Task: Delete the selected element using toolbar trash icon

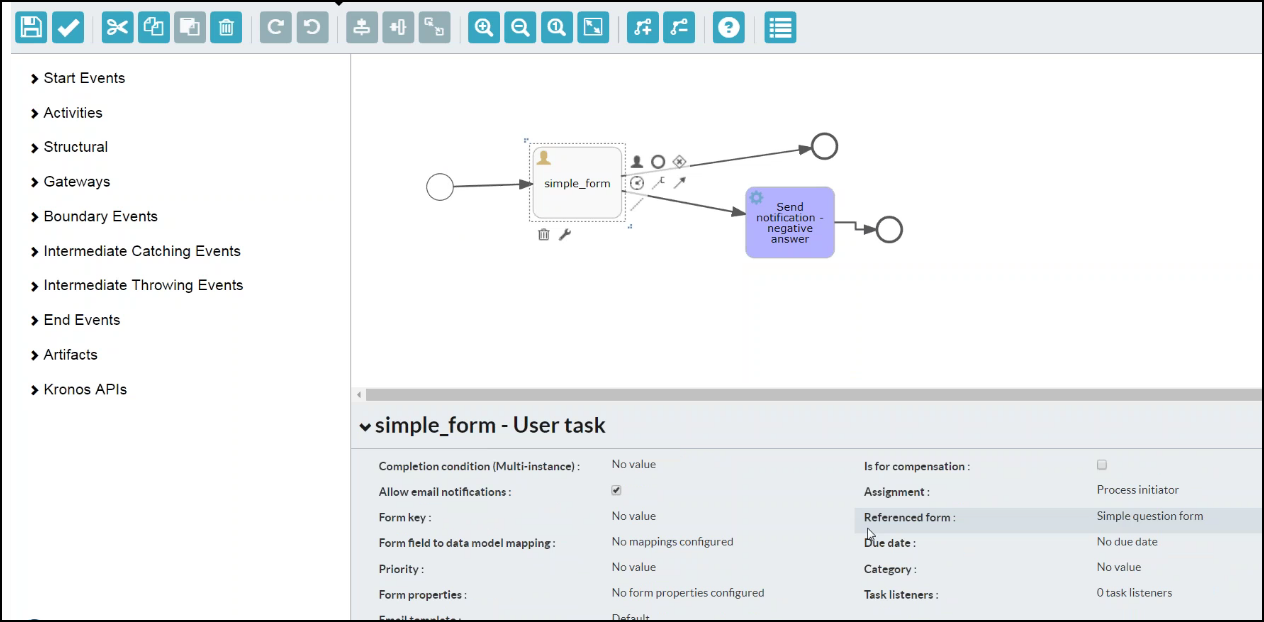Action: pos(226,27)
